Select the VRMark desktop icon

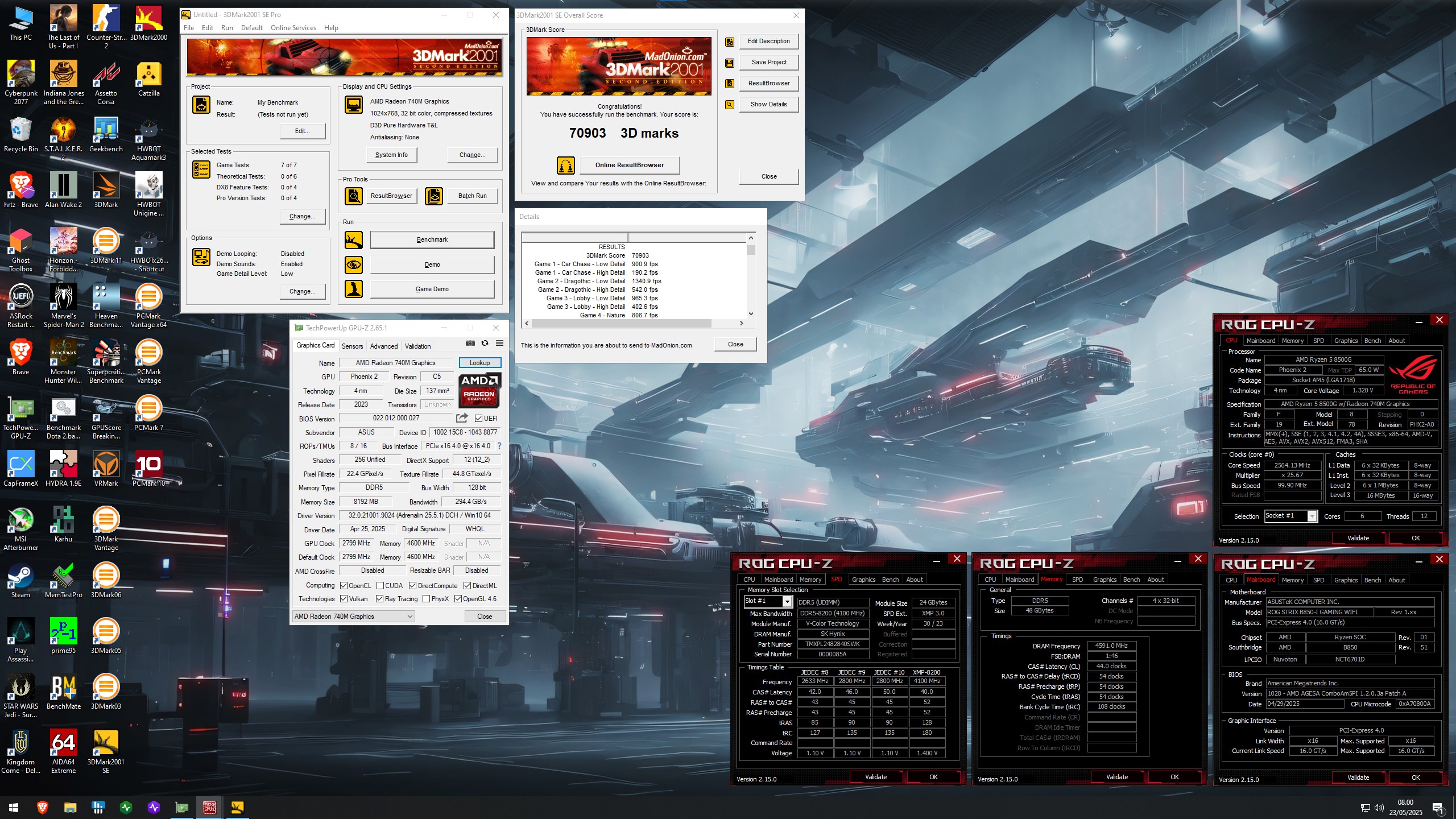click(106, 469)
